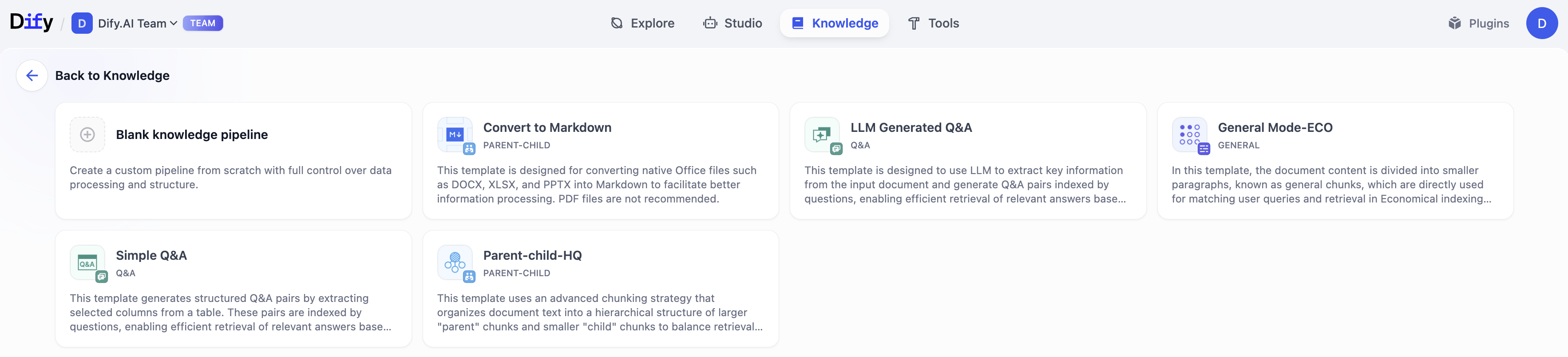Open the Studio tab
Image resolution: width=1568 pixels, height=357 pixels.
coord(732,23)
